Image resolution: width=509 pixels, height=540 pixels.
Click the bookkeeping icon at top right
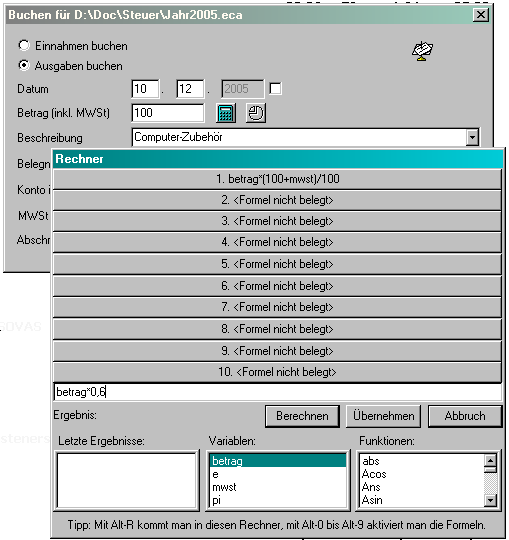(x=423, y=51)
